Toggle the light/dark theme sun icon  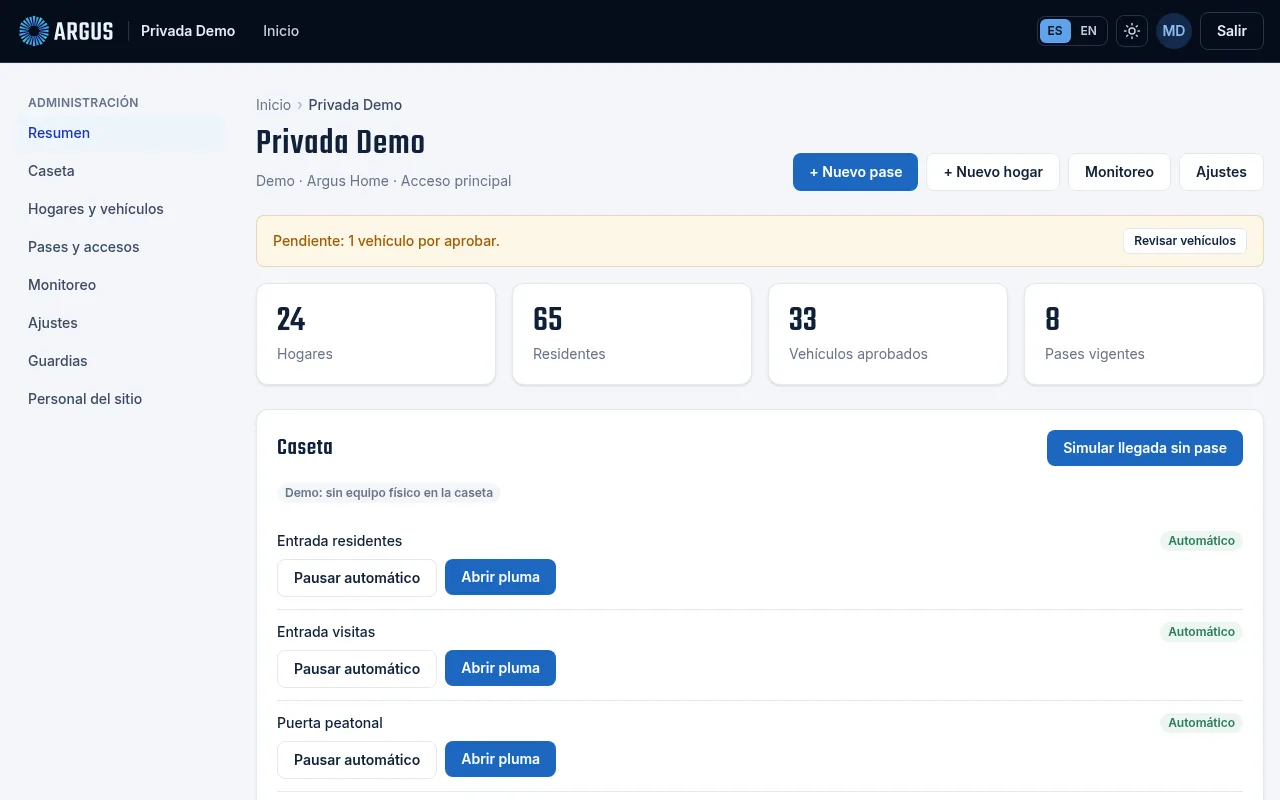[1132, 31]
